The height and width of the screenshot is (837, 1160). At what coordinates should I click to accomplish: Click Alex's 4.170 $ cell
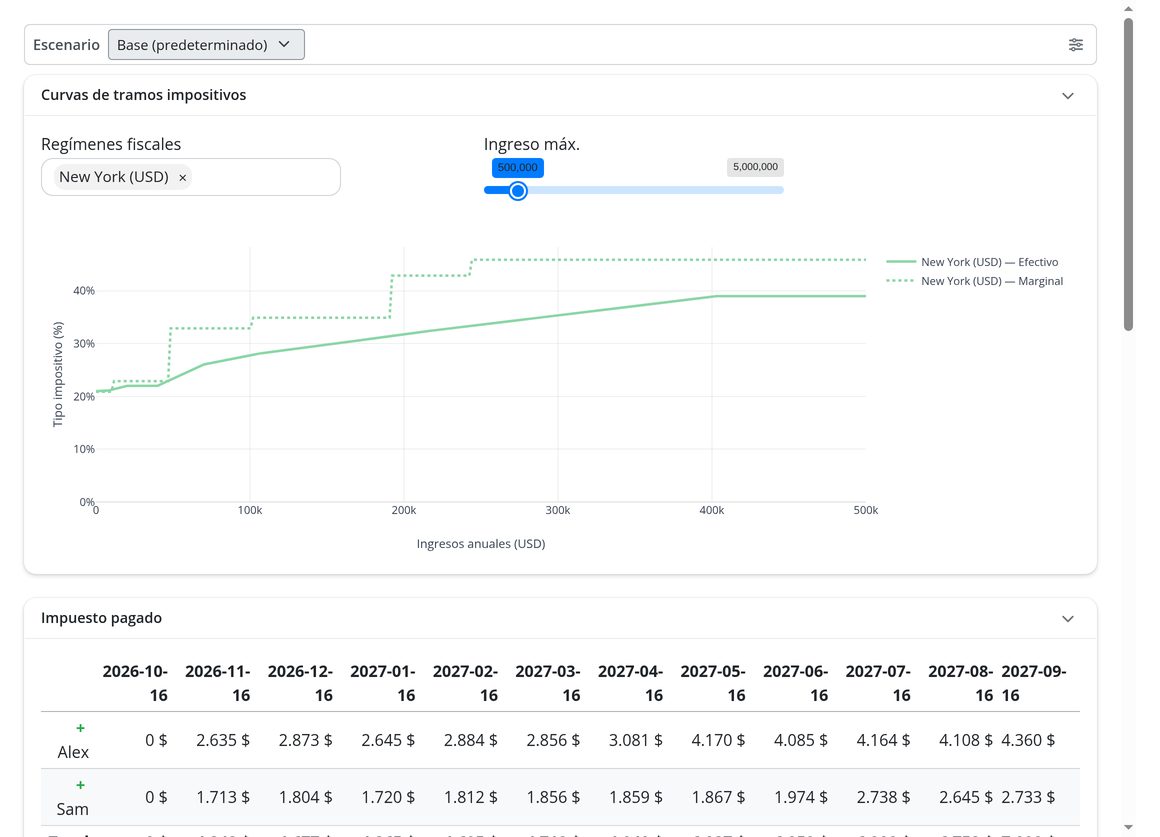tap(718, 740)
